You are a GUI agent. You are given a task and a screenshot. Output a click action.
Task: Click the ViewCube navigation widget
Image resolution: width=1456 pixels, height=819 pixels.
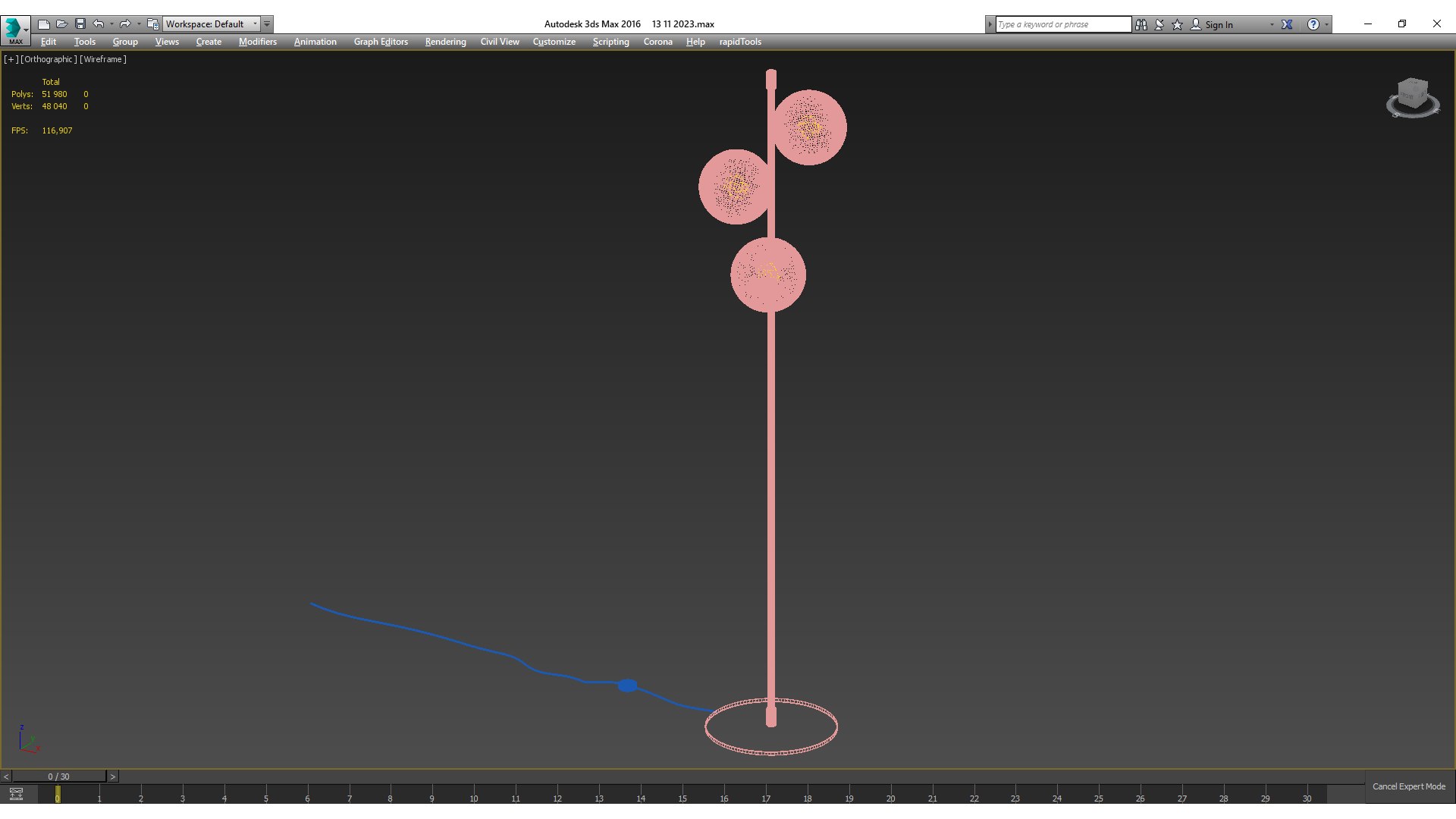[1413, 98]
